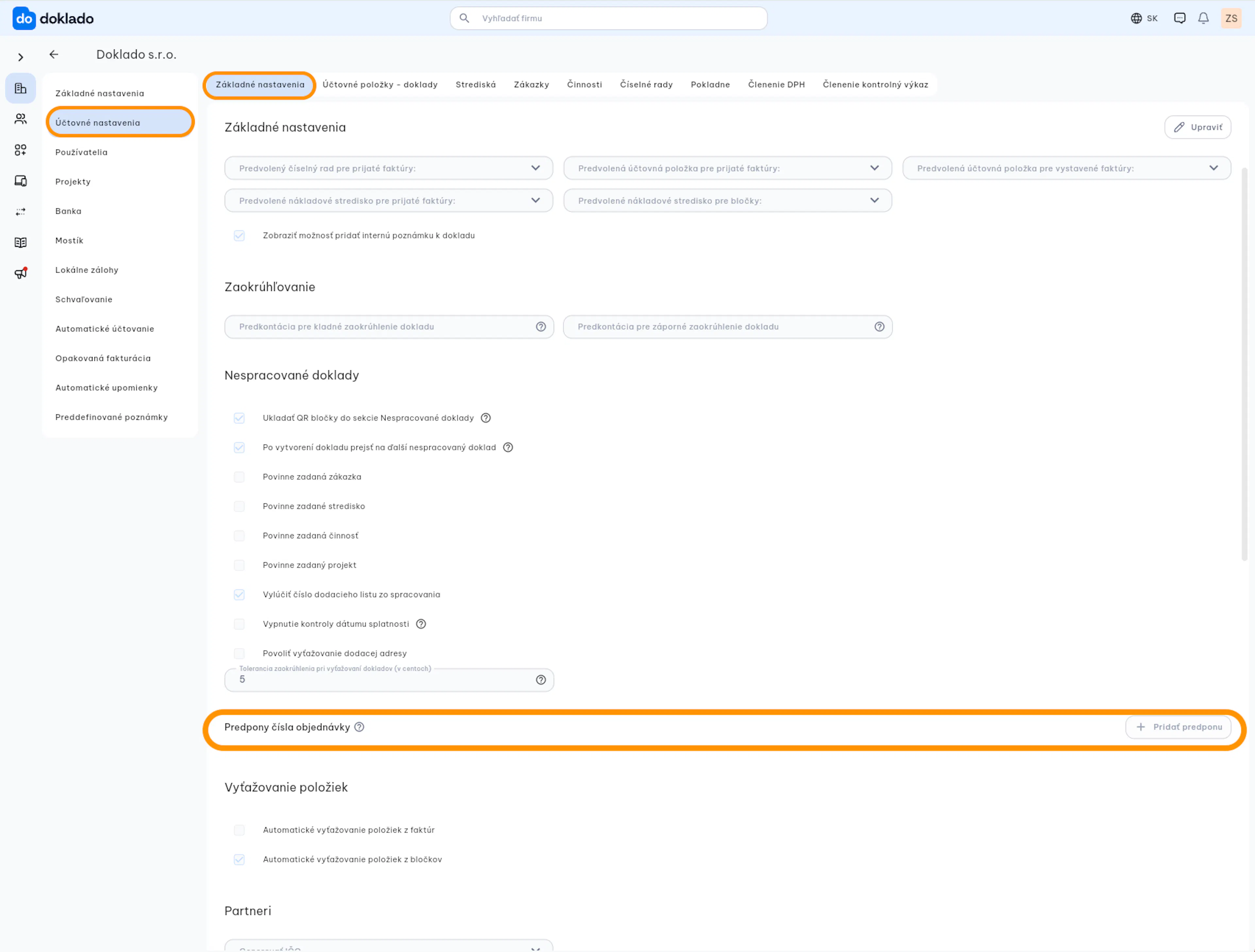Show help for Ukladať QR bločky
The width and height of the screenshot is (1255, 952).
(x=486, y=418)
